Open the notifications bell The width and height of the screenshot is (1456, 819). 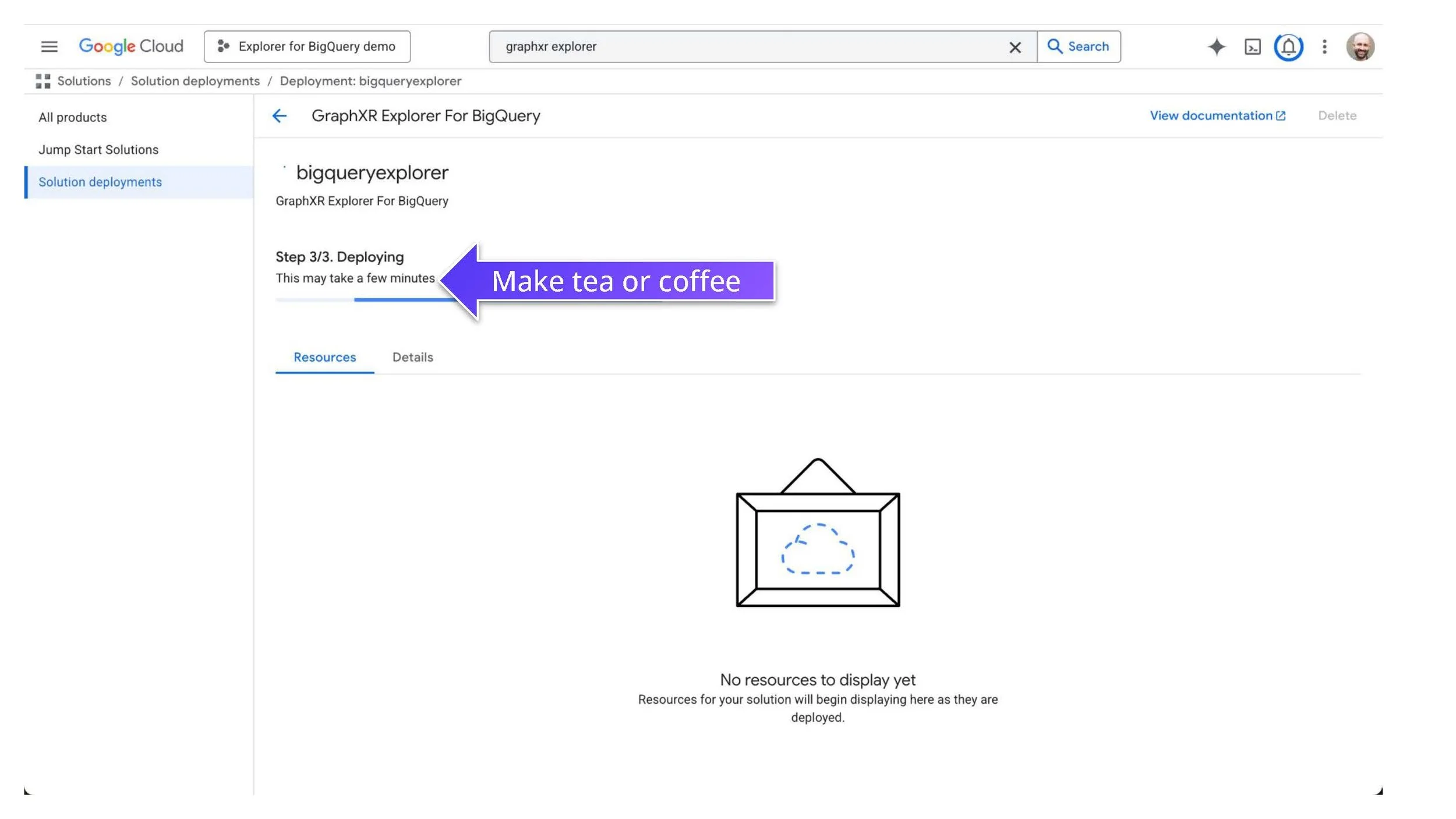pyautogui.click(x=1288, y=47)
